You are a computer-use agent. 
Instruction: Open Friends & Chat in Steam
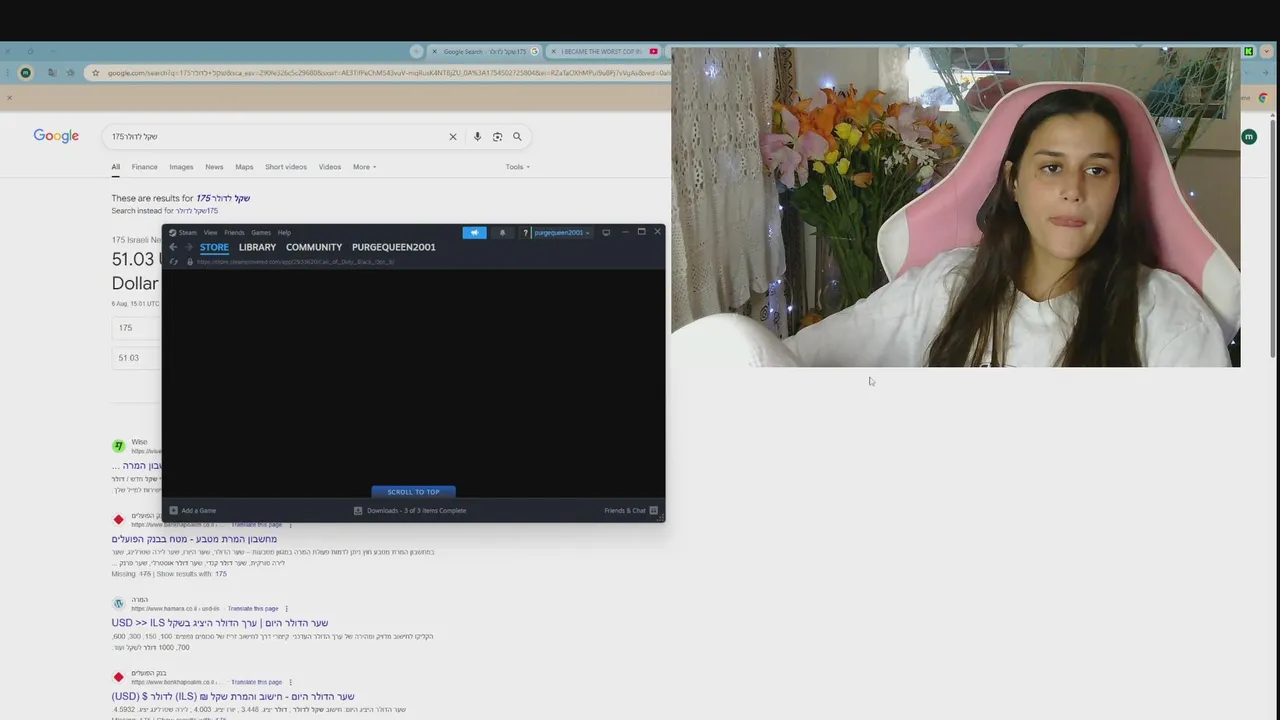[630, 510]
